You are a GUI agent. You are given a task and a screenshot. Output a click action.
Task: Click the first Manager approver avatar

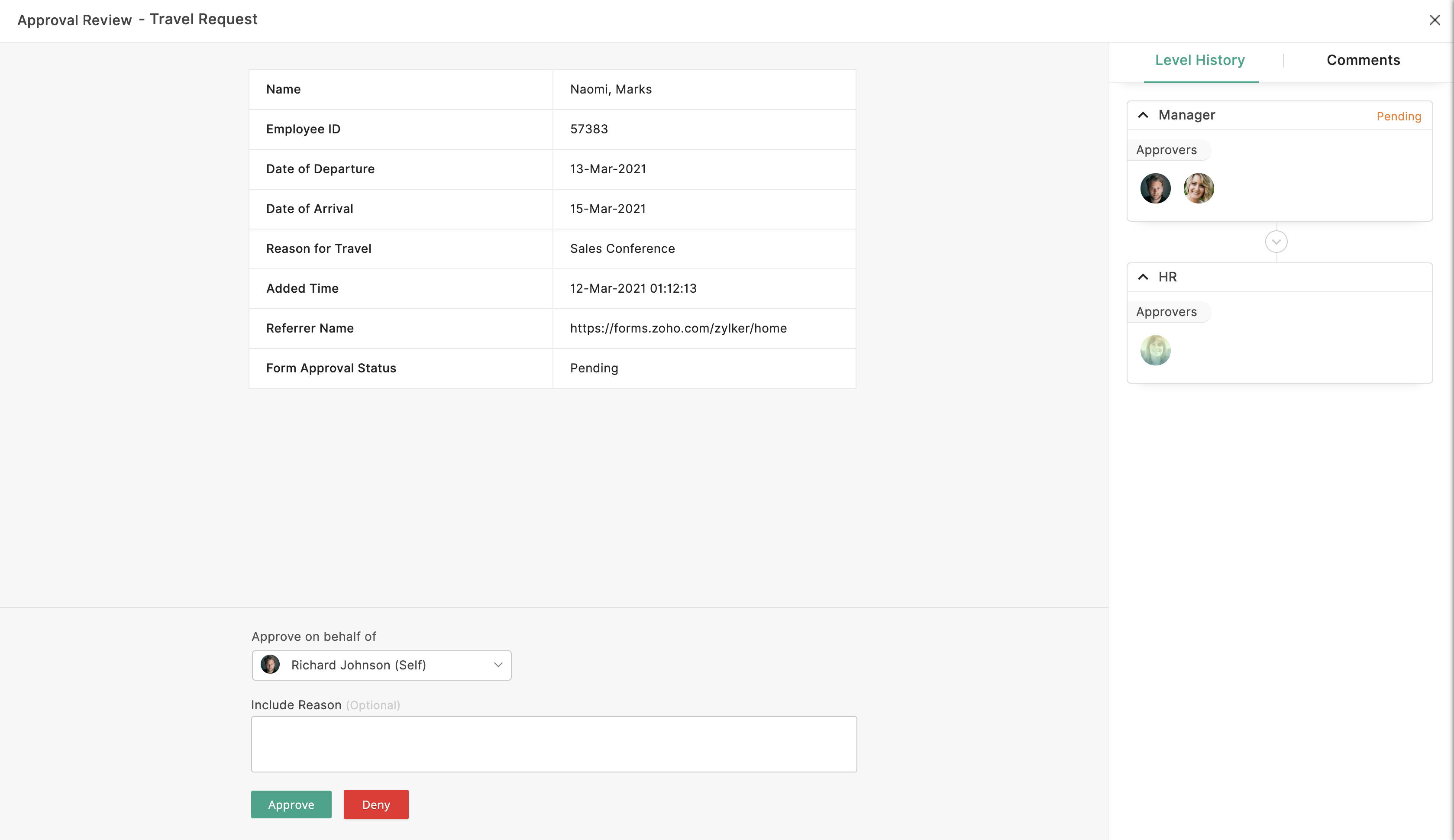pyautogui.click(x=1155, y=188)
